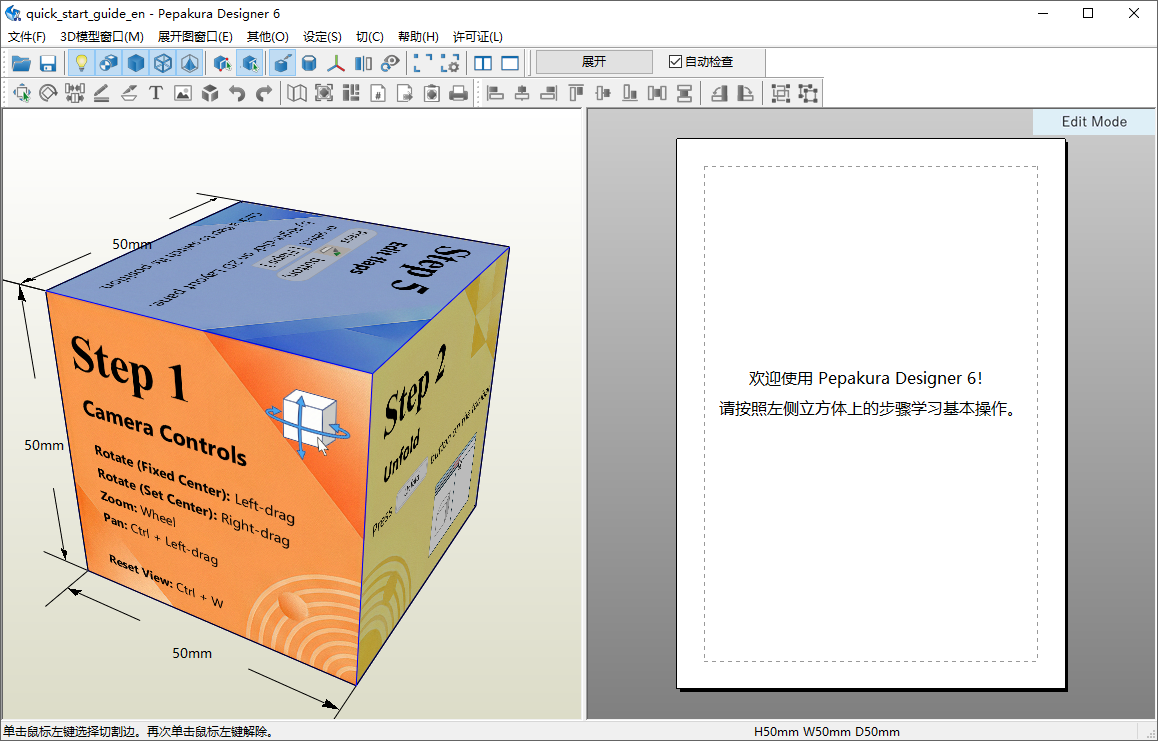The image size is (1158, 741).
Task: Click the 展开 (Unfold) button
Action: coord(593,61)
